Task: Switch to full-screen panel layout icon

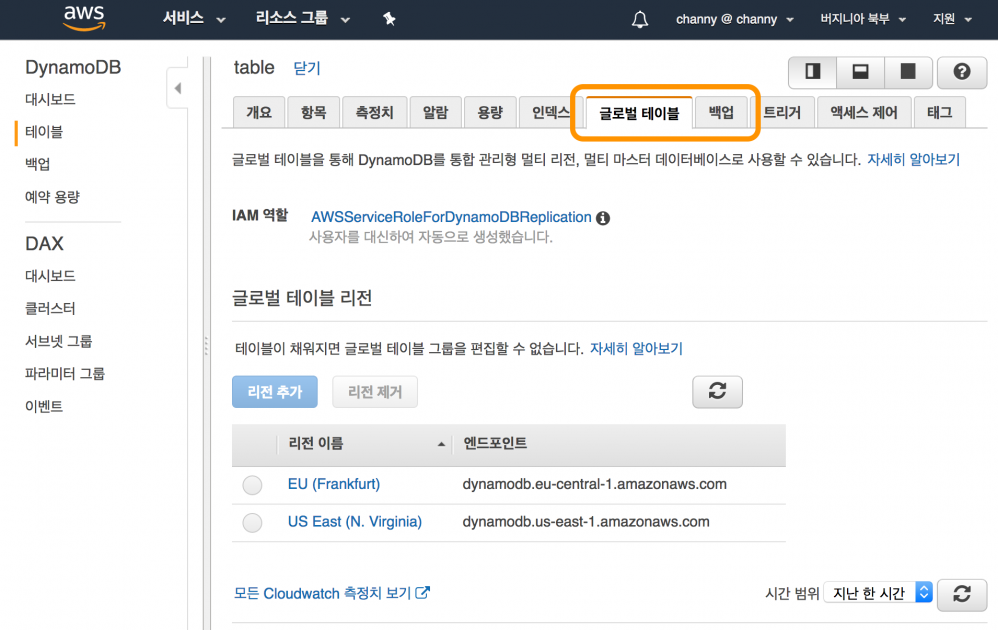Action: coord(908,72)
